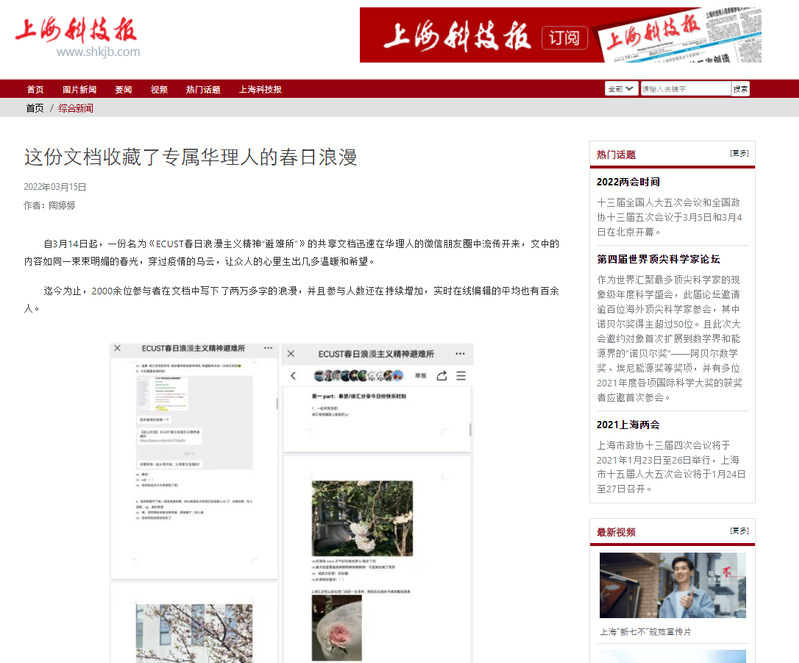Screen dimensions: 799x663
Task: Click 首页 in the breadcrumb
Action: click(35, 108)
